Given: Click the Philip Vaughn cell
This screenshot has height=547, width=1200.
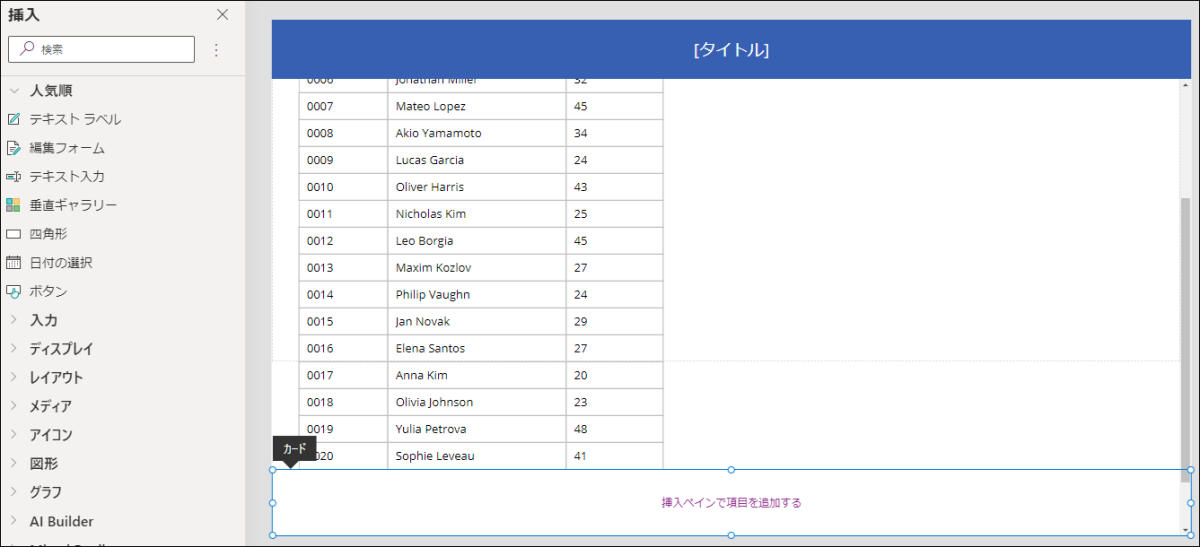Looking at the screenshot, I should [477, 295].
